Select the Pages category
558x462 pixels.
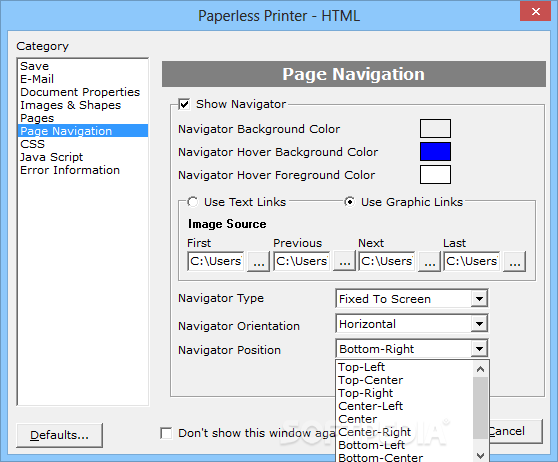[x=83, y=118]
